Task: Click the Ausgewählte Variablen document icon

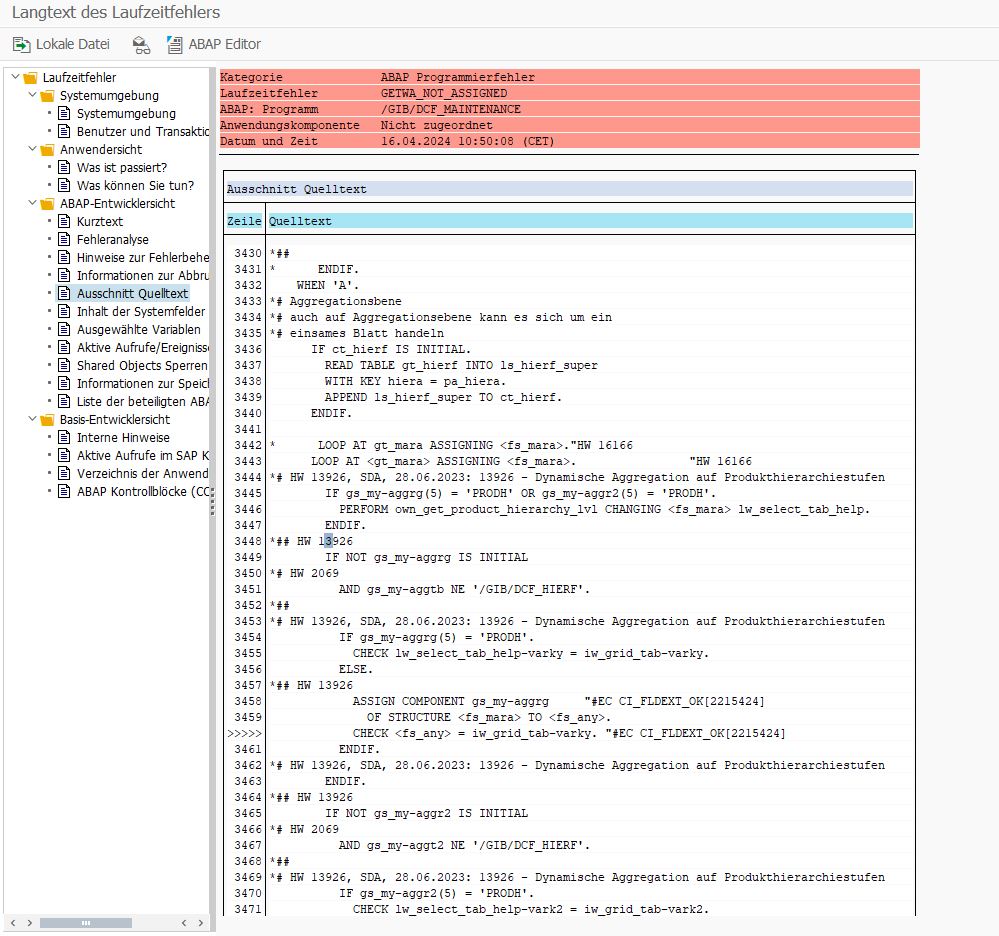Action: pos(64,329)
